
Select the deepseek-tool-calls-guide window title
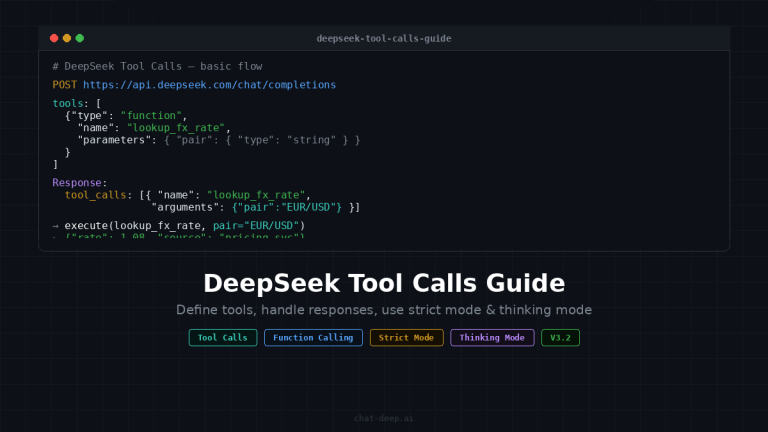coord(384,38)
